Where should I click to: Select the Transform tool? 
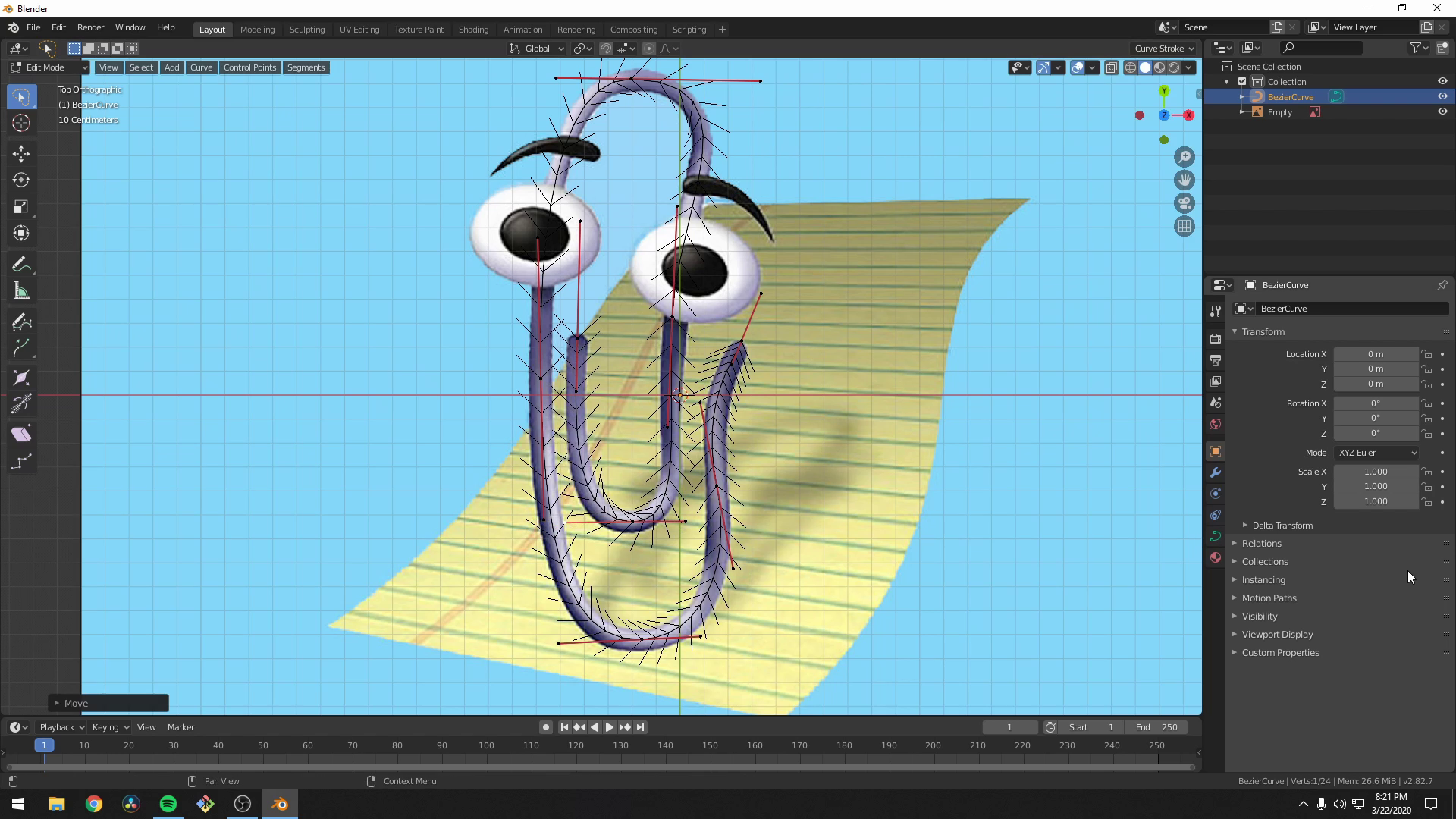tap(21, 233)
